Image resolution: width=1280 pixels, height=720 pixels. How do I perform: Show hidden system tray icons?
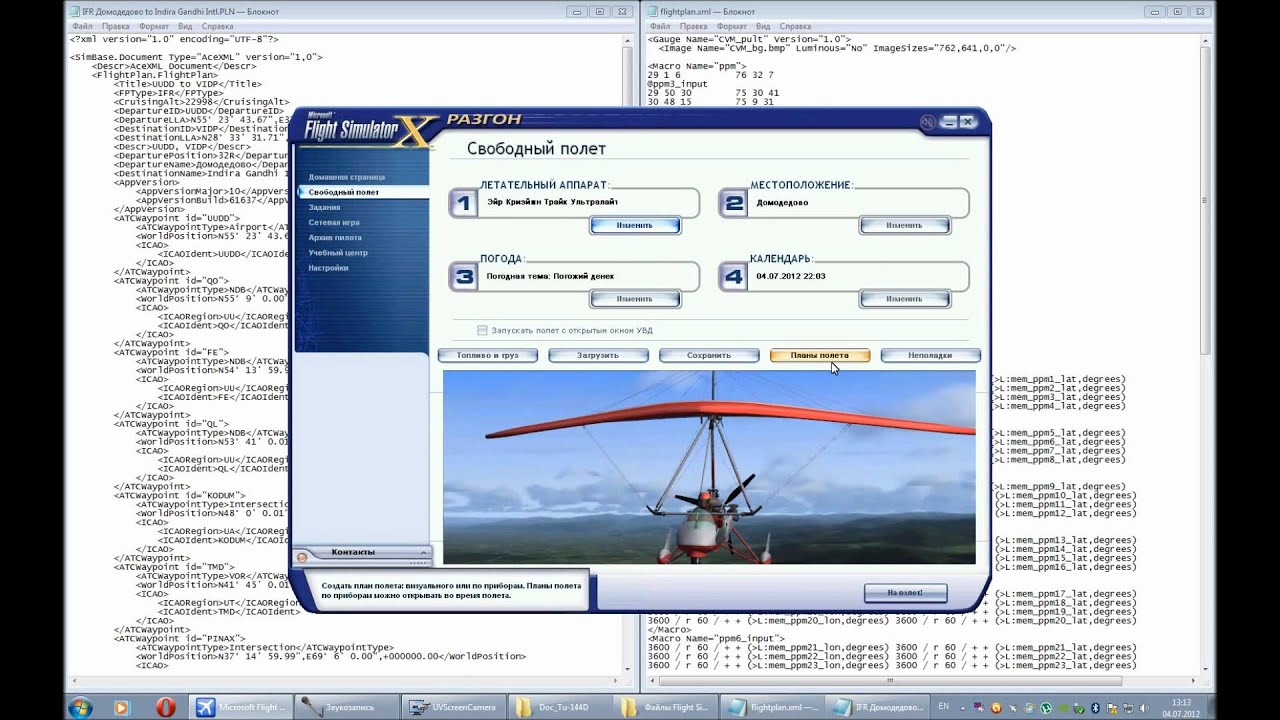click(x=965, y=707)
